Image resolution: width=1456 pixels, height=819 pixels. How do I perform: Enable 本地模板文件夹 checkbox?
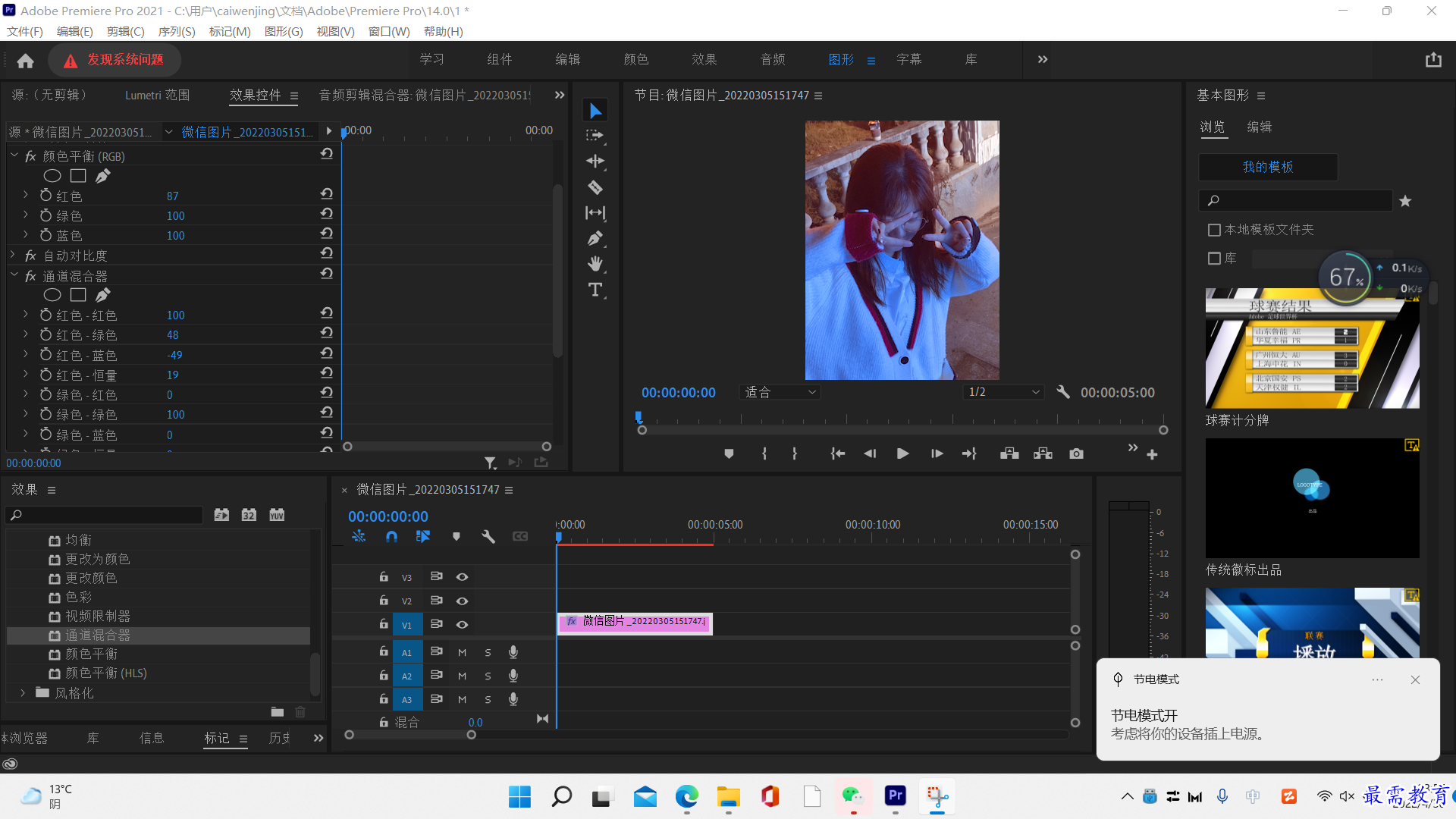(x=1214, y=230)
